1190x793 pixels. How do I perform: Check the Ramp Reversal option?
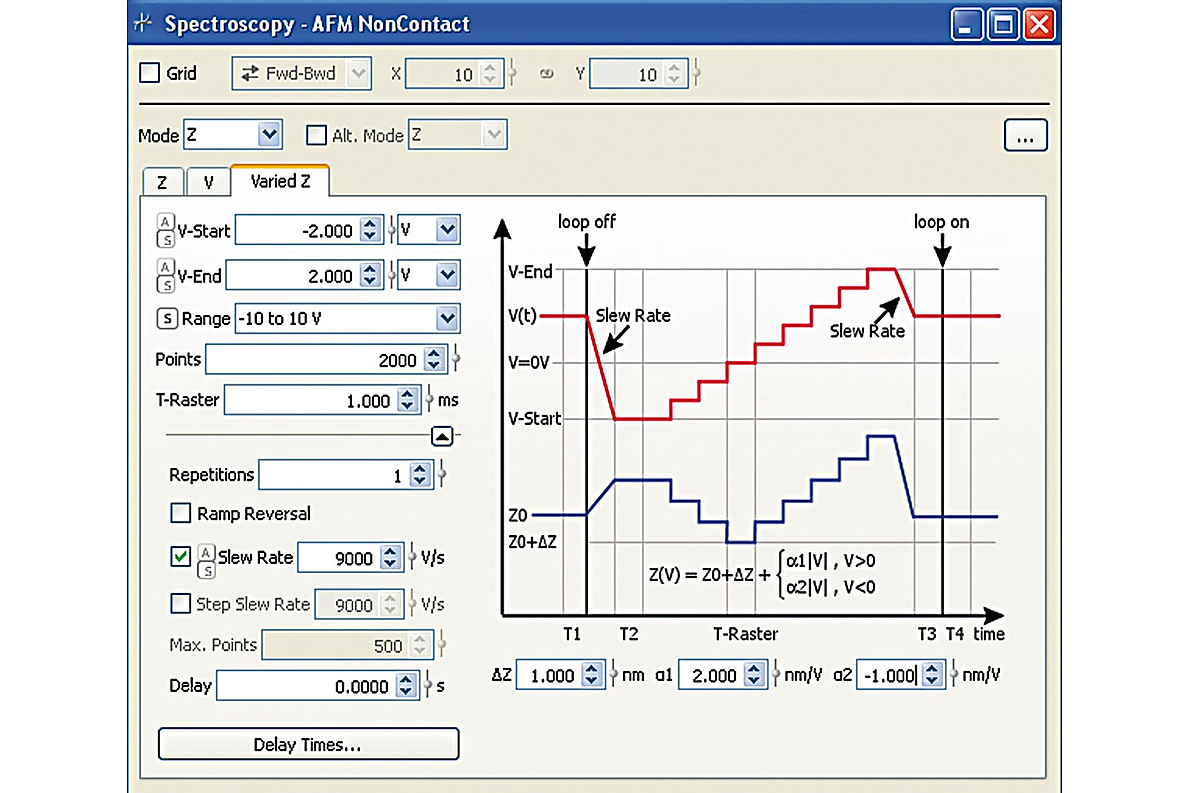pyautogui.click(x=181, y=513)
